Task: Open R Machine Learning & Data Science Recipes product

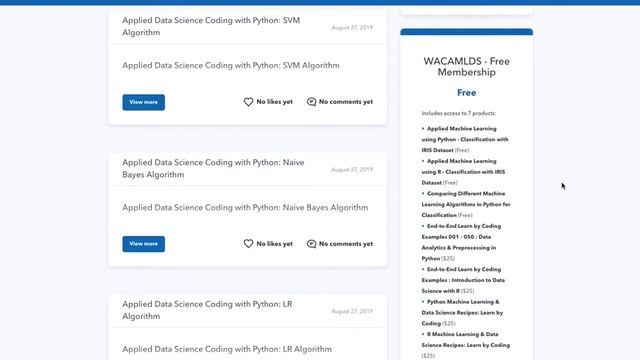Action: tap(466, 345)
